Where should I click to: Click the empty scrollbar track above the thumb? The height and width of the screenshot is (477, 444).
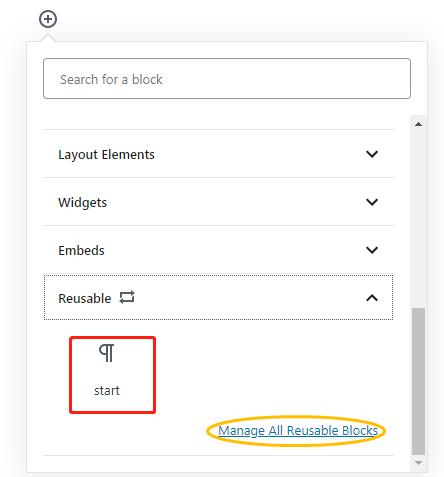tap(418, 218)
